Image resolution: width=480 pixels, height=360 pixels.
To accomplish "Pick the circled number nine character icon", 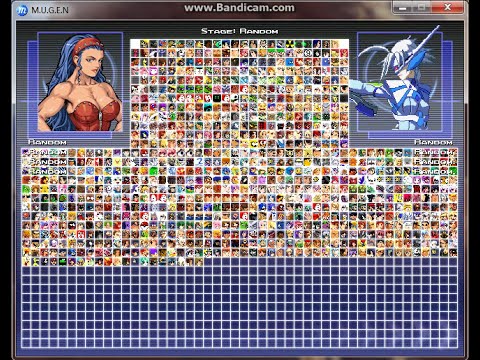I will pos(308,53).
